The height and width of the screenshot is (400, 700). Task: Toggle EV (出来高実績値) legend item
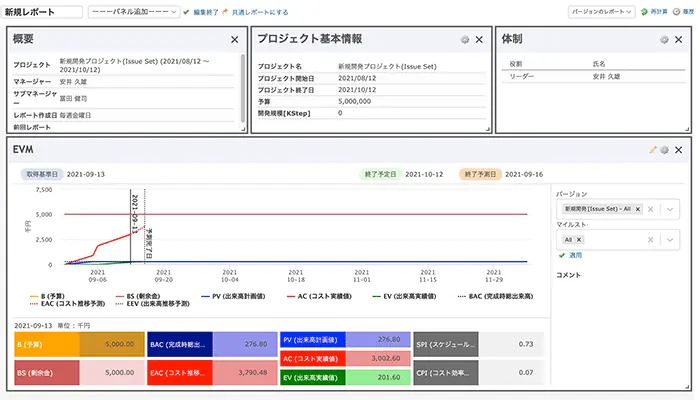tap(404, 296)
